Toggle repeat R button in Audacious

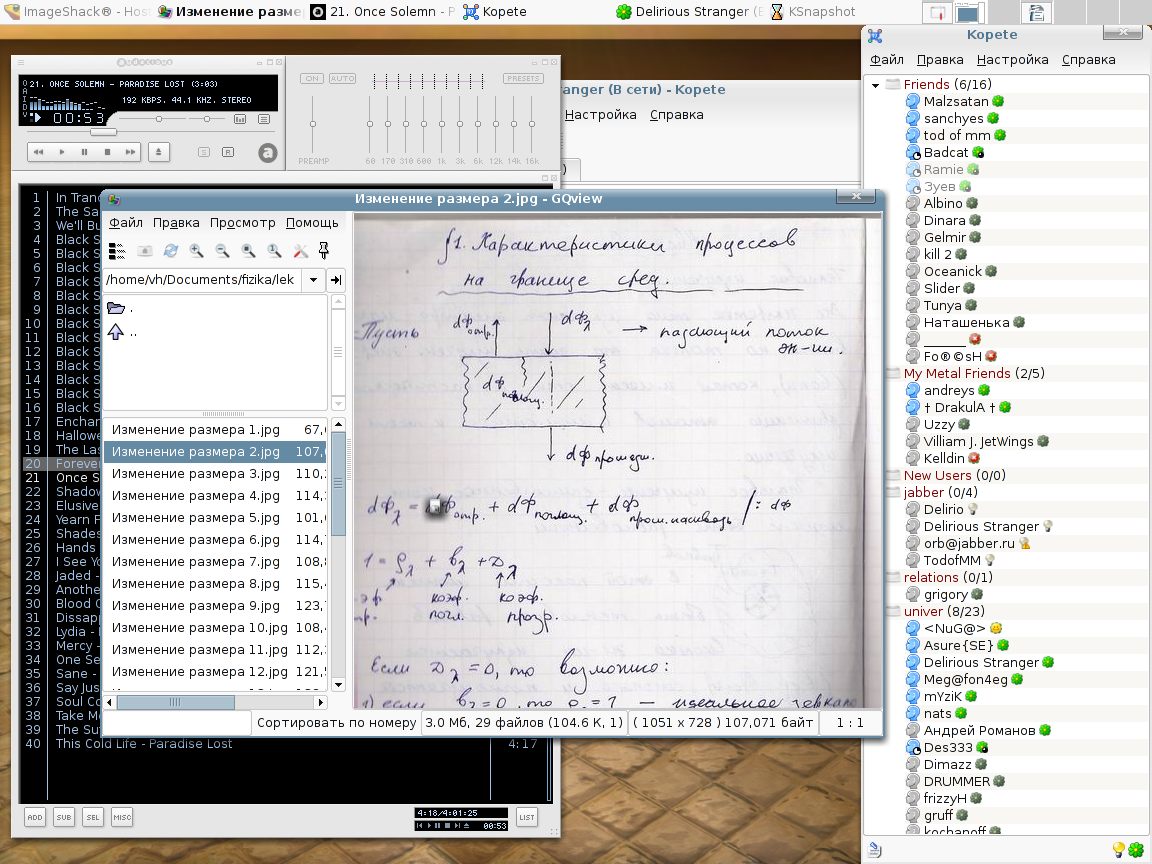pyautogui.click(x=228, y=152)
